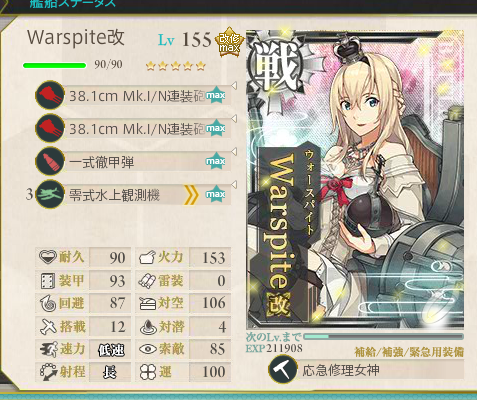Open the 応急修理女神 reinforcement slot
The height and width of the screenshot is (409, 477).
pos(366,370)
